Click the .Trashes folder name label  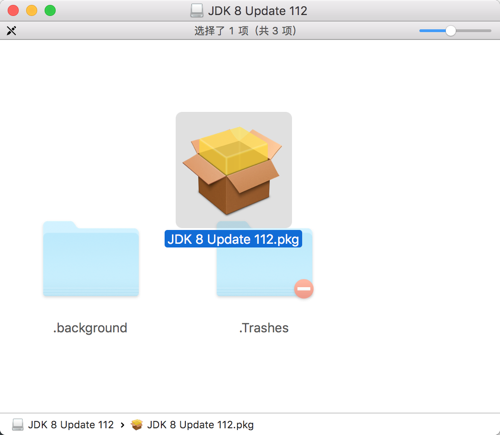[x=264, y=328]
